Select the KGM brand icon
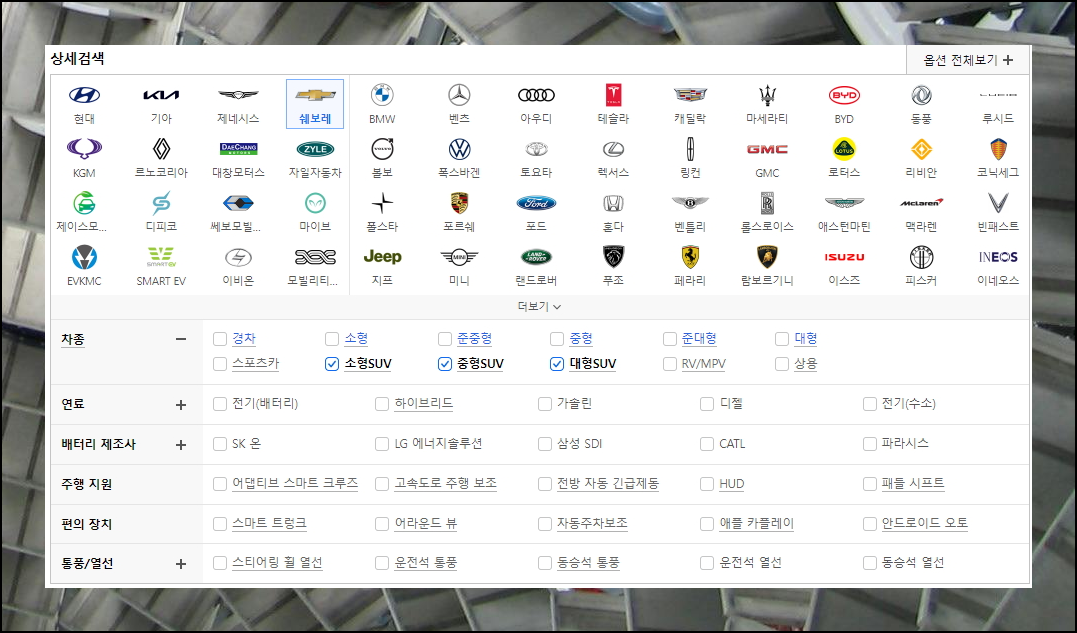This screenshot has height=633, width=1077. click(84, 148)
